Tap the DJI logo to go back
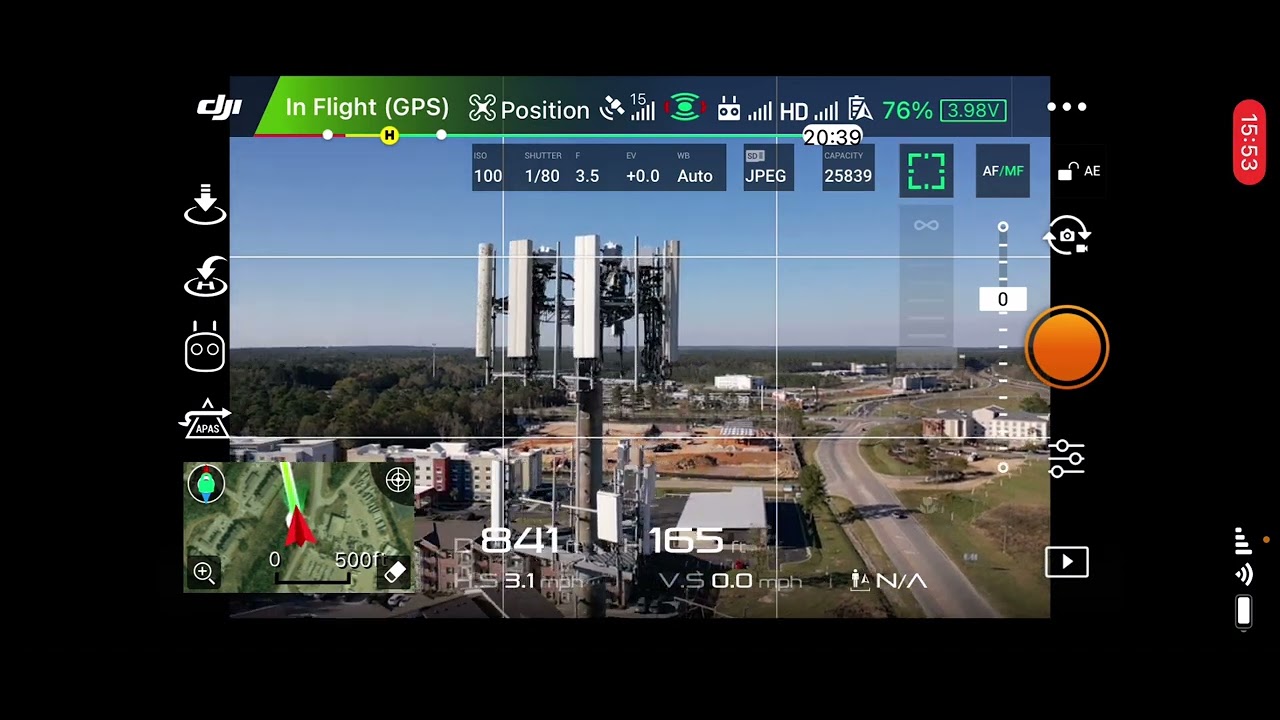Image resolution: width=1280 pixels, height=720 pixels. coord(219,107)
